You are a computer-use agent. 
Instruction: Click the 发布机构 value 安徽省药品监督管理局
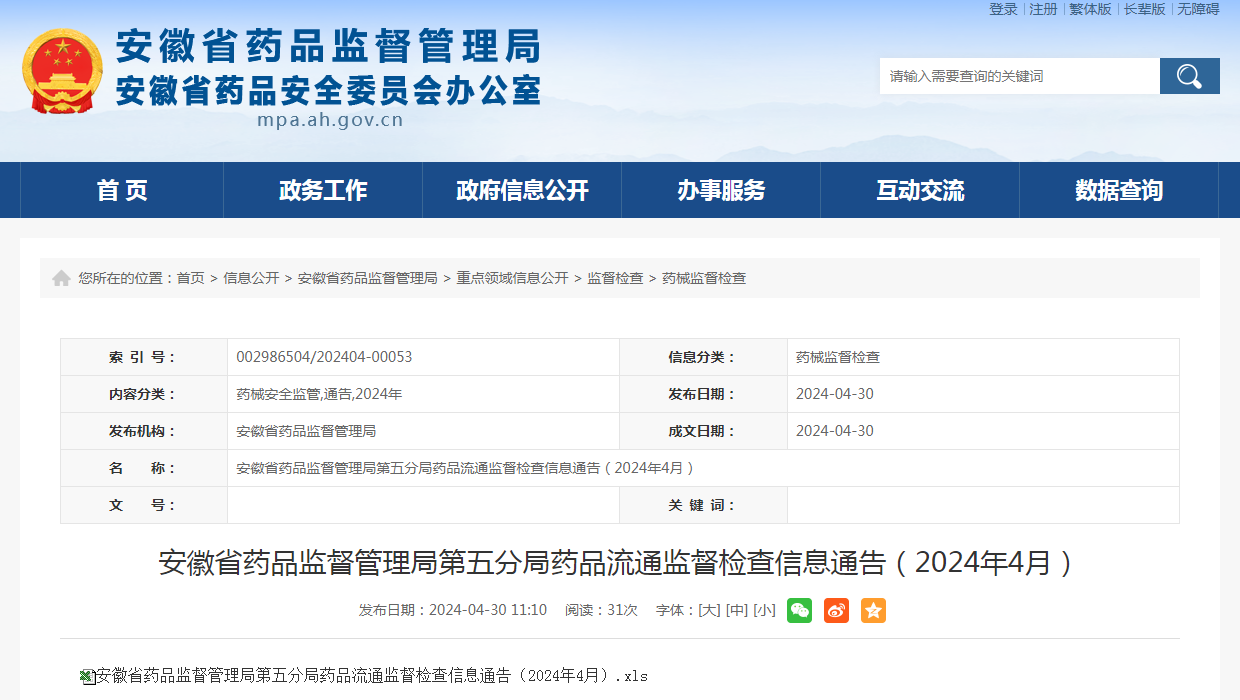[x=306, y=431]
